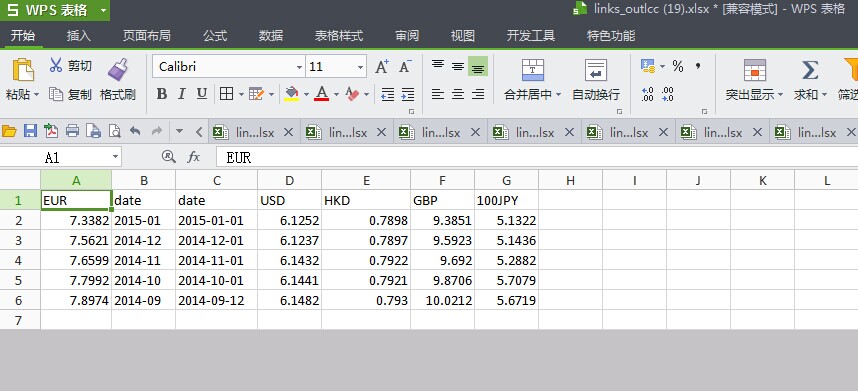Open a file with the folder icon
The image size is (858, 391).
click(9, 131)
